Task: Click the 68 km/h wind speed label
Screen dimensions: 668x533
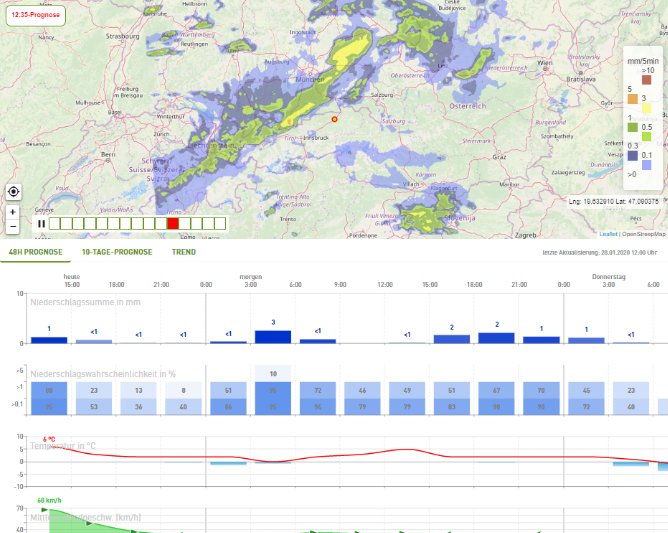Action: point(50,499)
